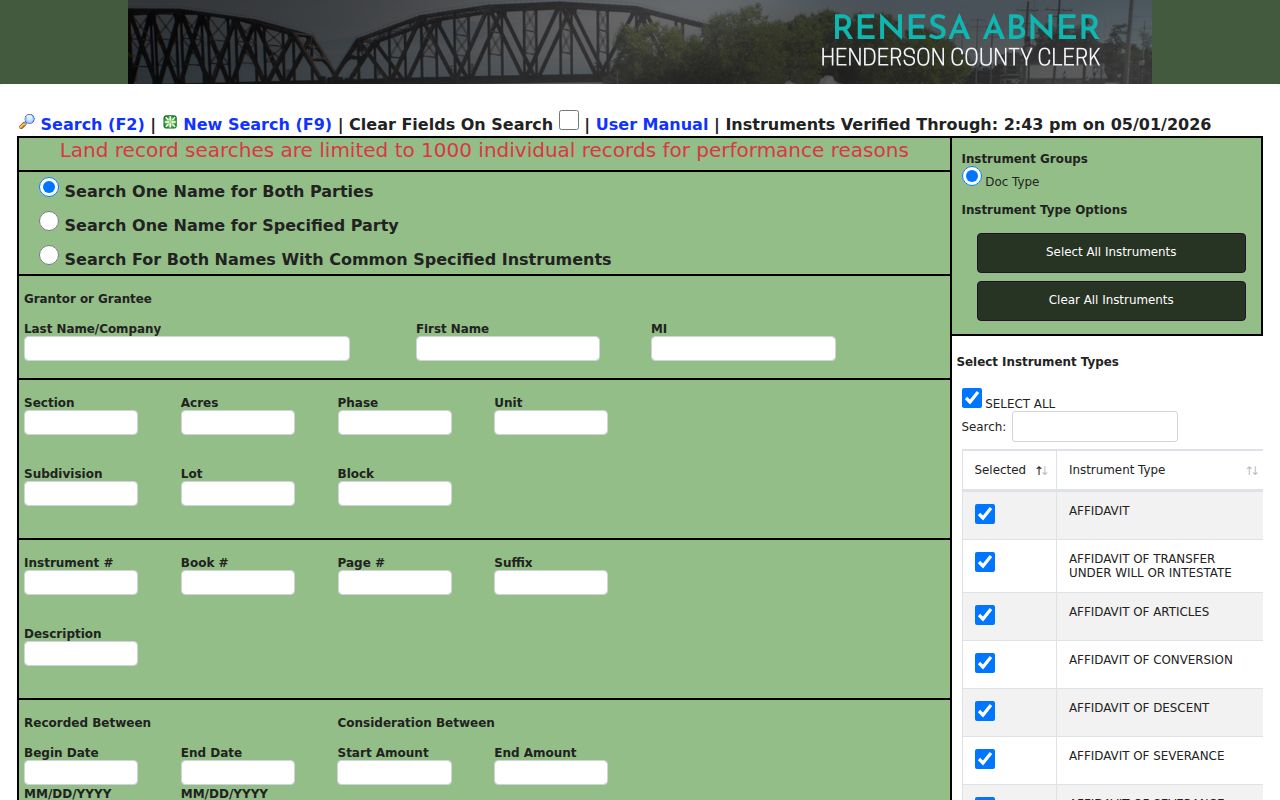
Task: Select the Doc Type instrument group radio
Action: click(972, 176)
